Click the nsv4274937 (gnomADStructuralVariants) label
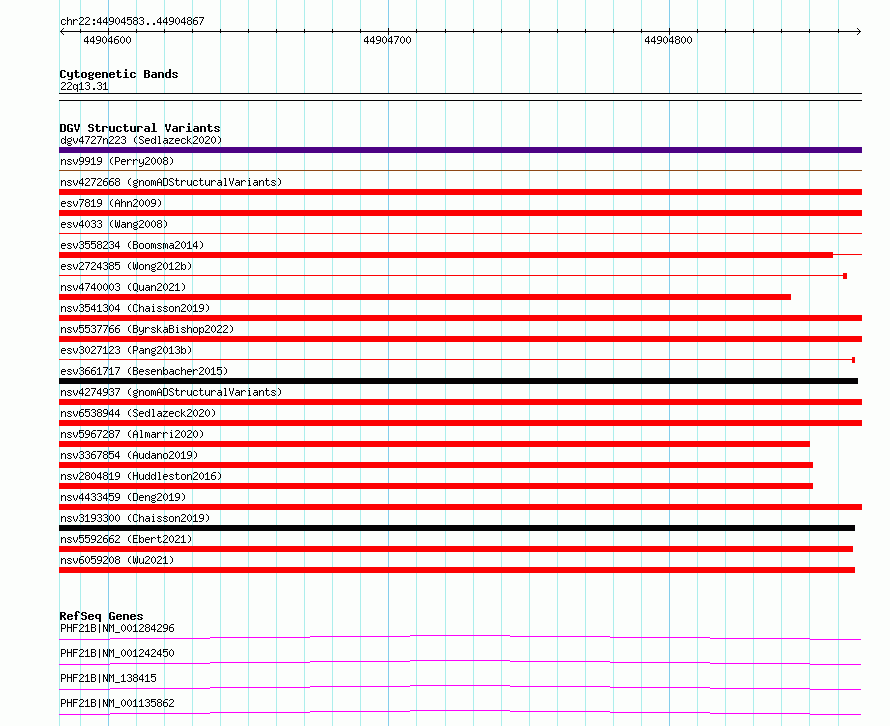 pyautogui.click(x=171, y=392)
